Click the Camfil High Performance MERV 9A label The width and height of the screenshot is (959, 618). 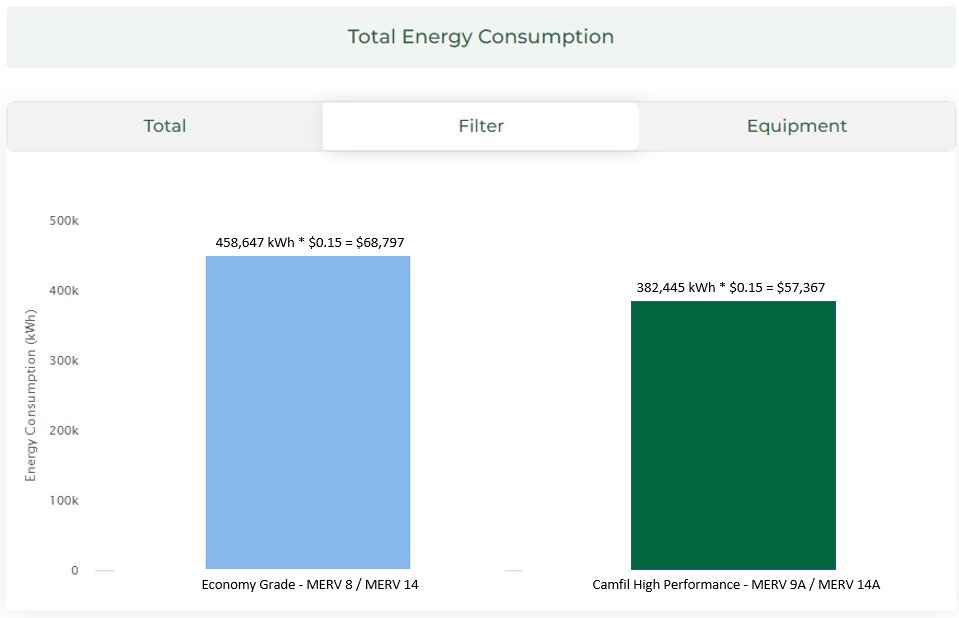click(736, 584)
